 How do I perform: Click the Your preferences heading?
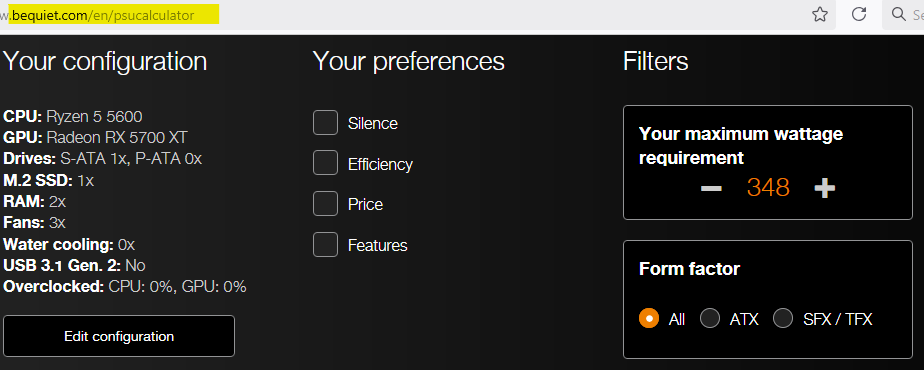[x=408, y=61]
